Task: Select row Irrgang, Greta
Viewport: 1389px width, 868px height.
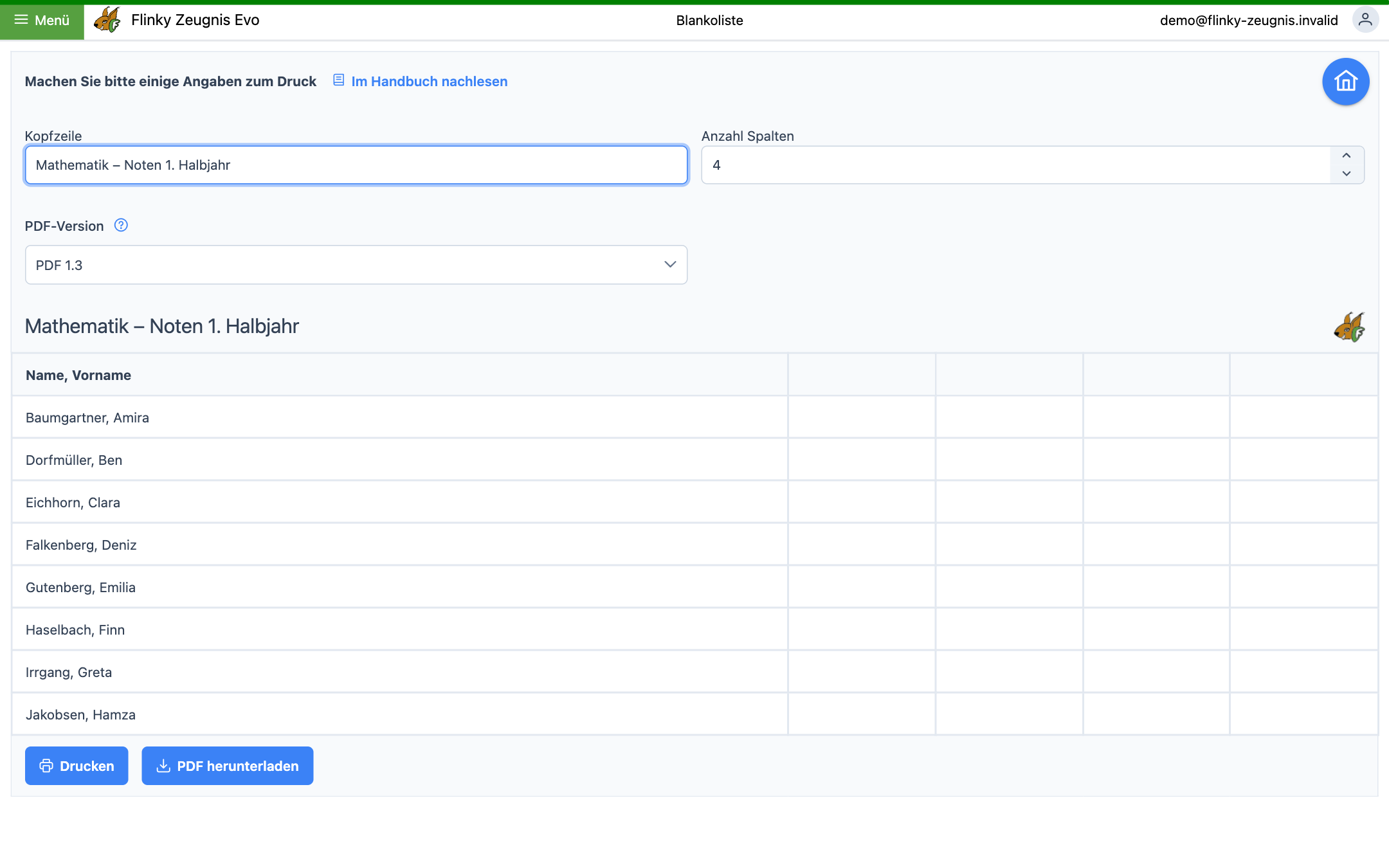Action: (694, 672)
